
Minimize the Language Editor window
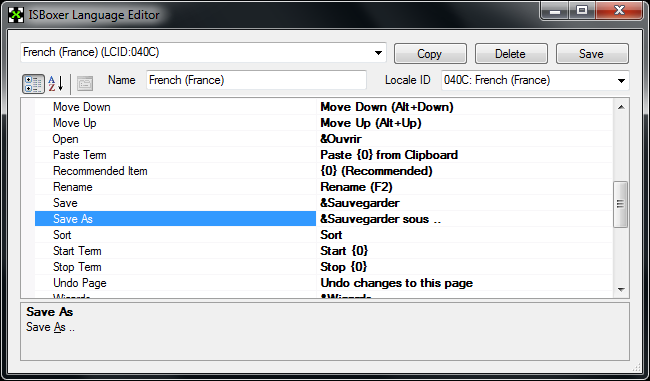(x=555, y=10)
